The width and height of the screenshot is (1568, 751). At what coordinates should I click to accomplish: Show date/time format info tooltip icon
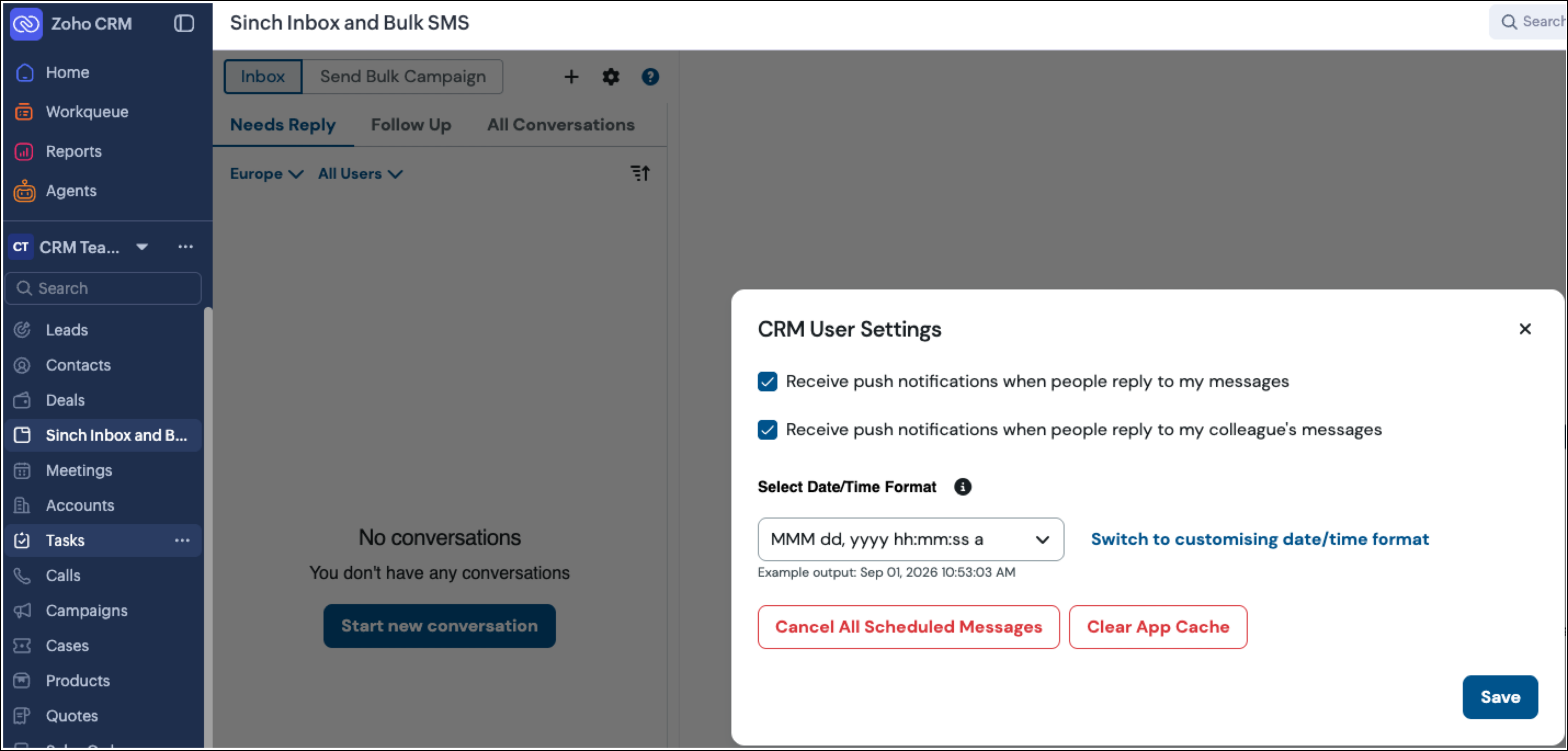(963, 487)
